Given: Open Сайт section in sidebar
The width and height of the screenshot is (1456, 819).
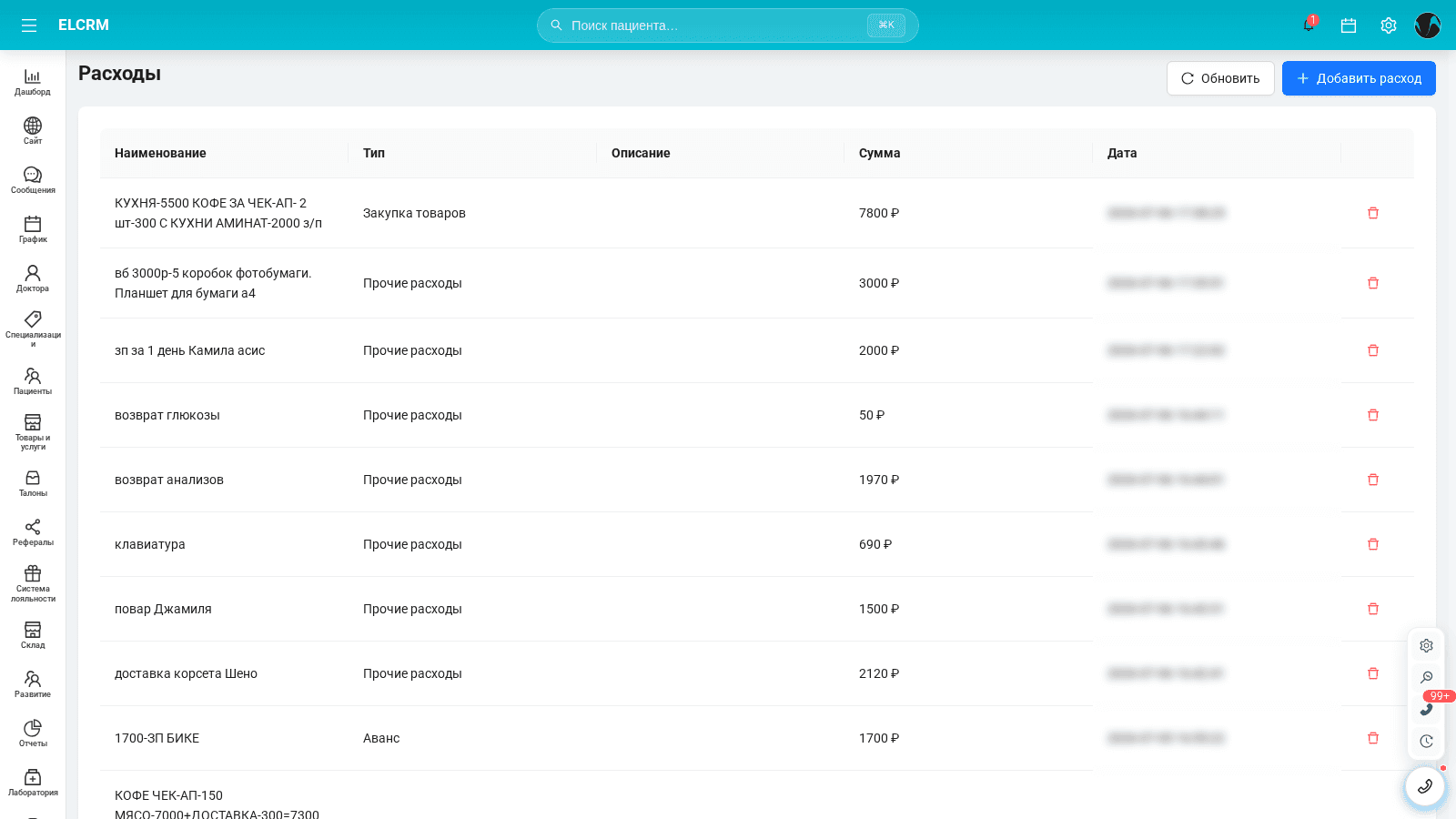Looking at the screenshot, I should tap(33, 131).
